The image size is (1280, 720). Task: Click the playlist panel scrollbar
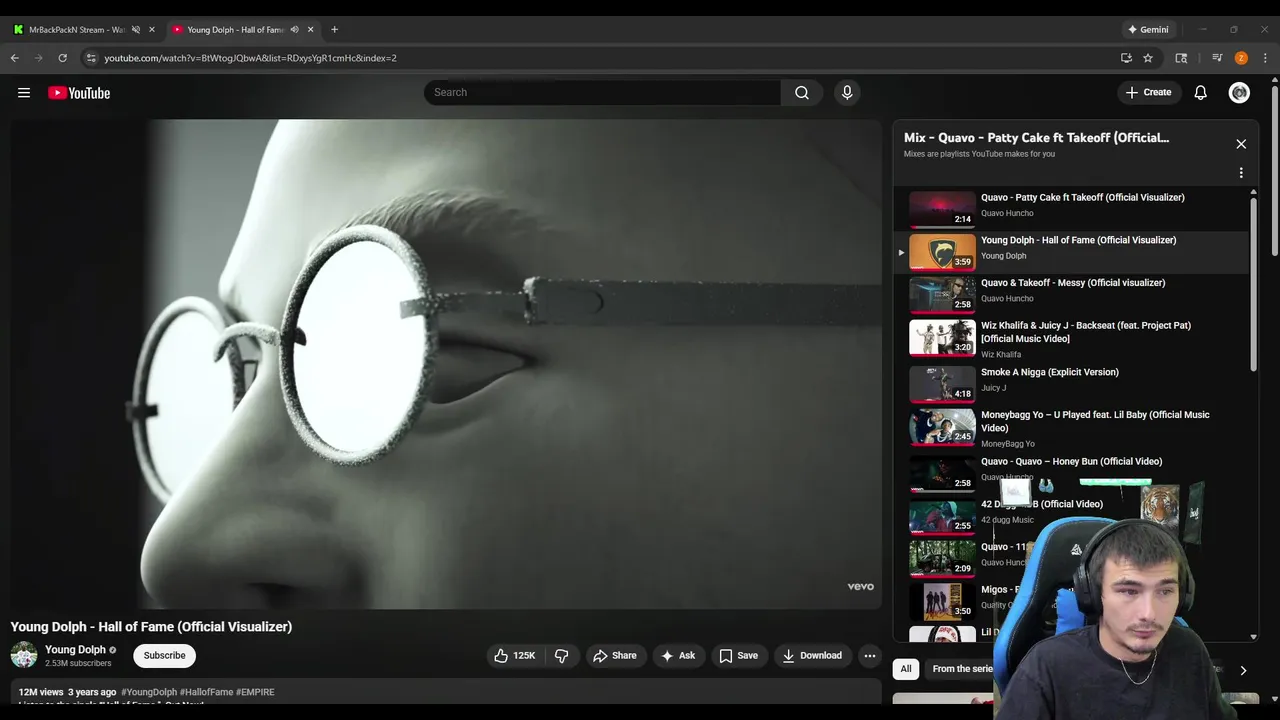(1253, 285)
